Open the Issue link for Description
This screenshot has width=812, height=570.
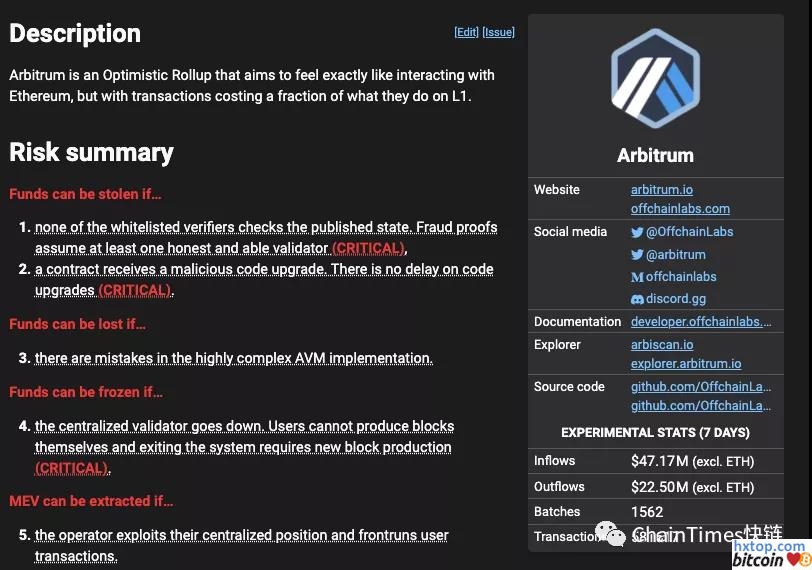coord(498,32)
